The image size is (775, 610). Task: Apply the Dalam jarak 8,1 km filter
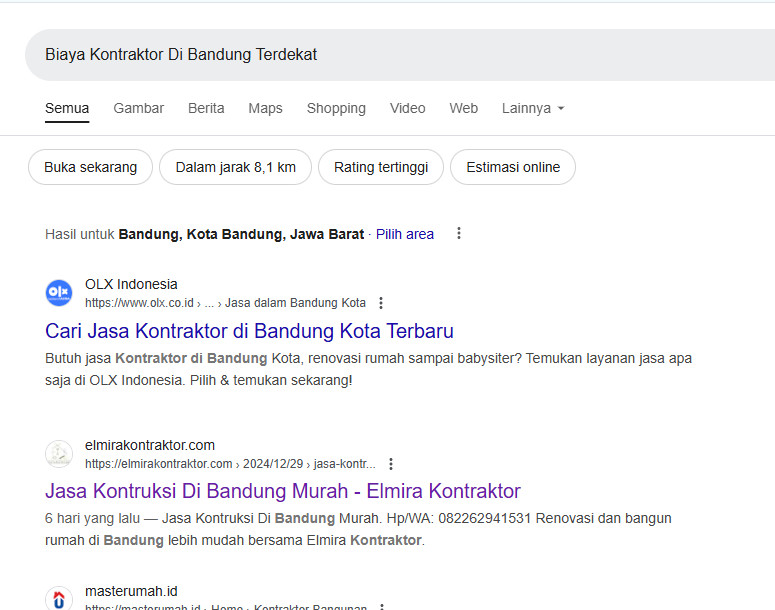[x=235, y=167]
